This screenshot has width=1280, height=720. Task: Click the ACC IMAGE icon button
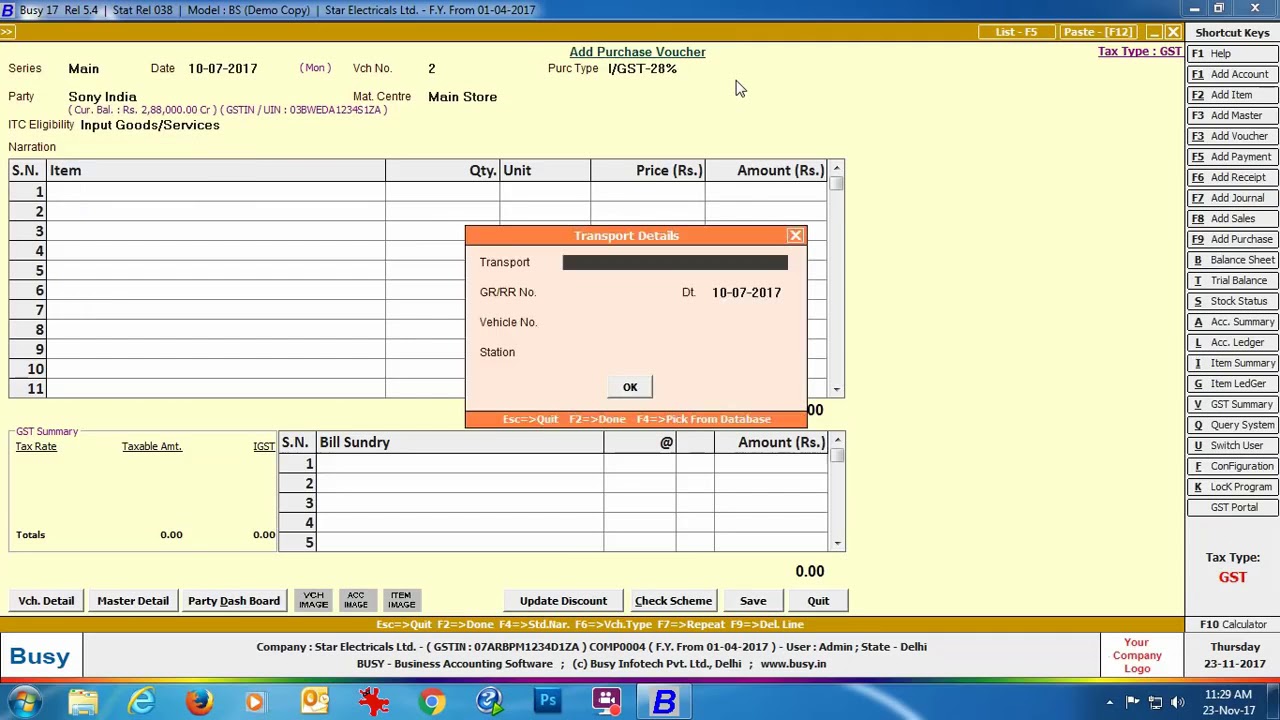point(356,600)
